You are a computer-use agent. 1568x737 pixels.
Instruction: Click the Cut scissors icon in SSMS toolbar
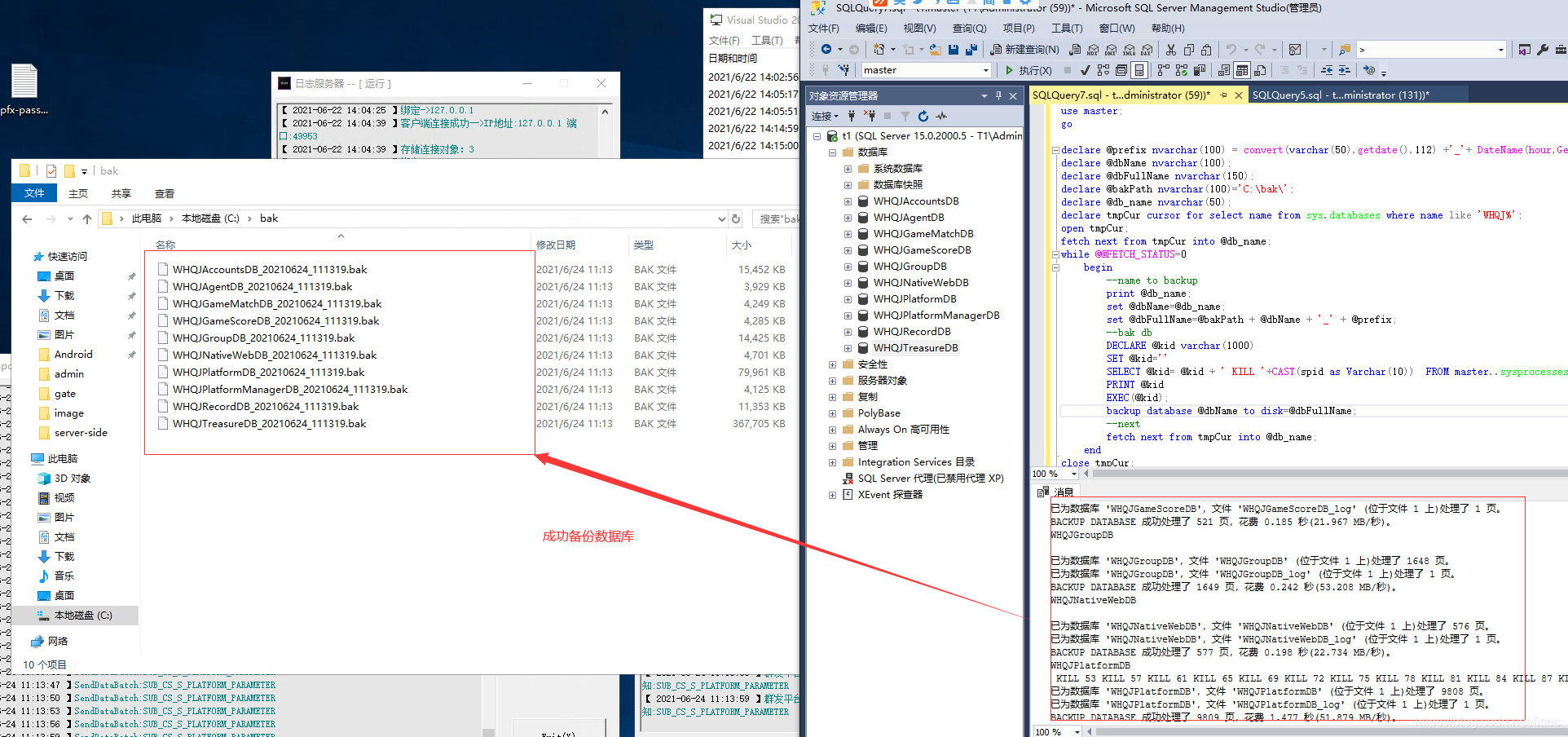click(1170, 50)
